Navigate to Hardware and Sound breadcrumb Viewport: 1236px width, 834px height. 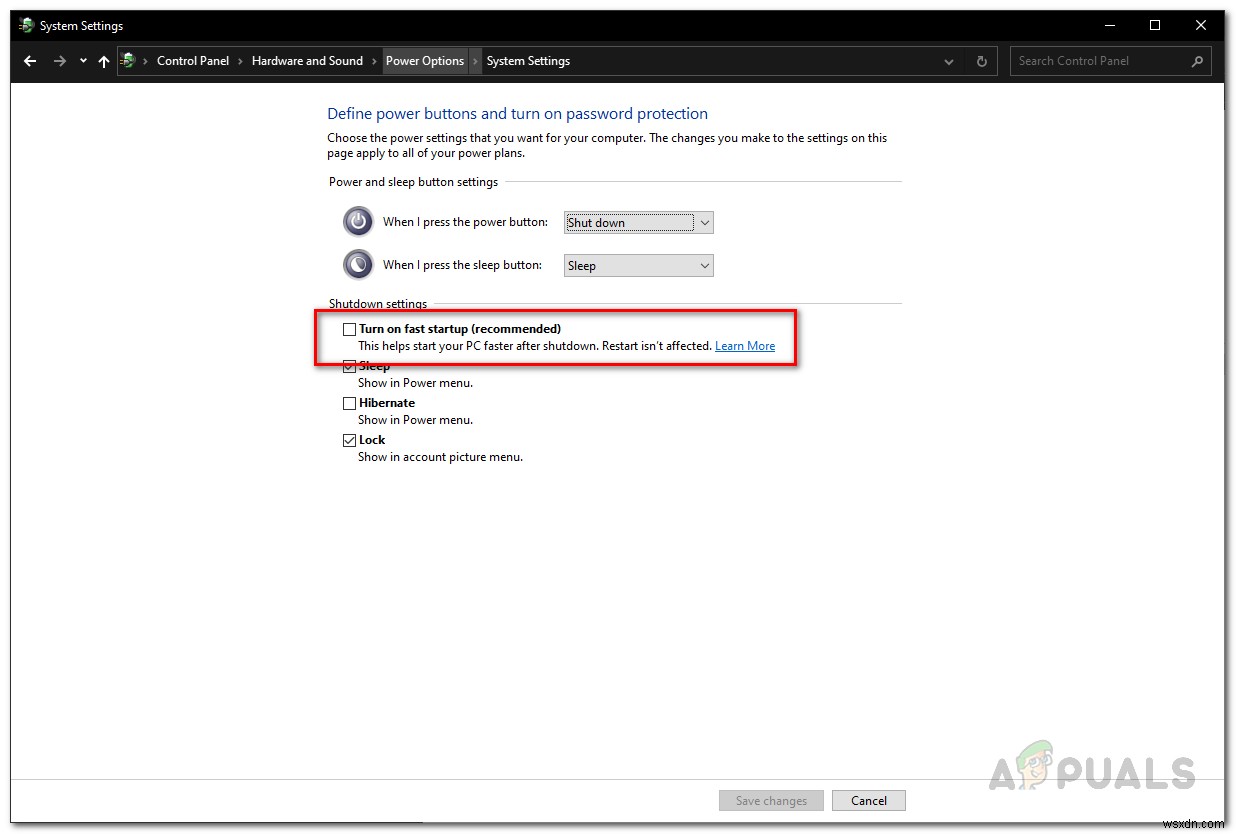307,61
